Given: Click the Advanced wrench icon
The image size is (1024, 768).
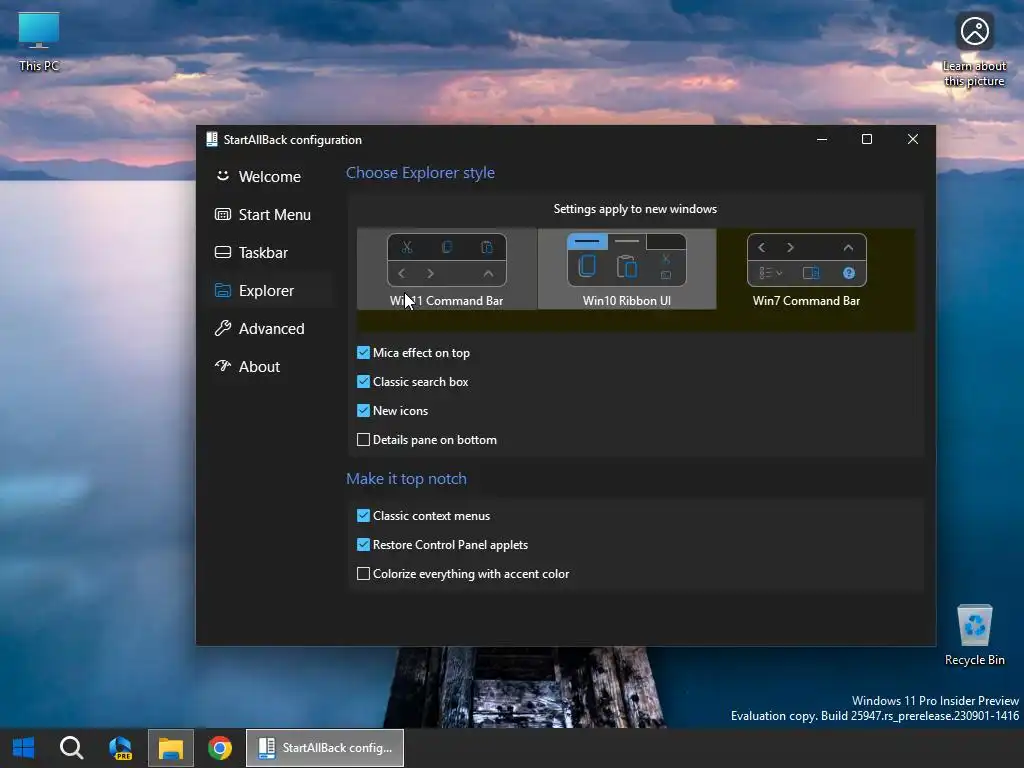Looking at the screenshot, I should tap(223, 328).
